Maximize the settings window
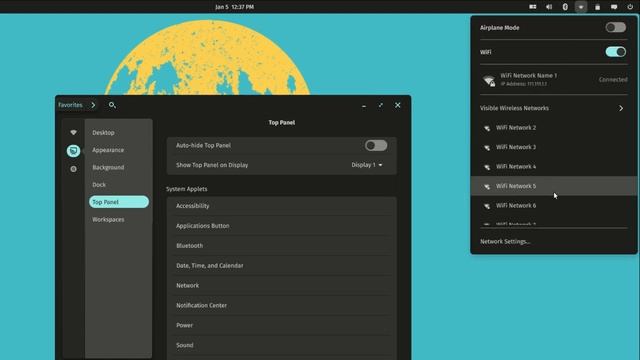 (380, 105)
